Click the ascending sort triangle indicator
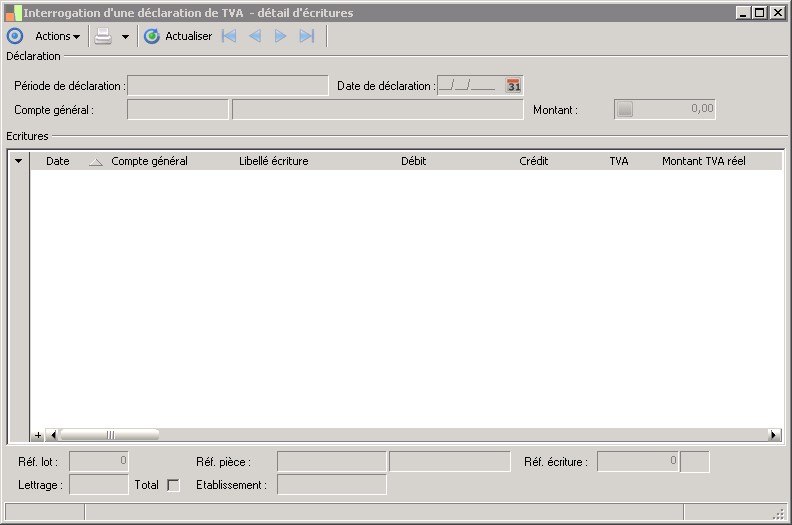Viewport: 792px width, 525px height. pos(96,162)
